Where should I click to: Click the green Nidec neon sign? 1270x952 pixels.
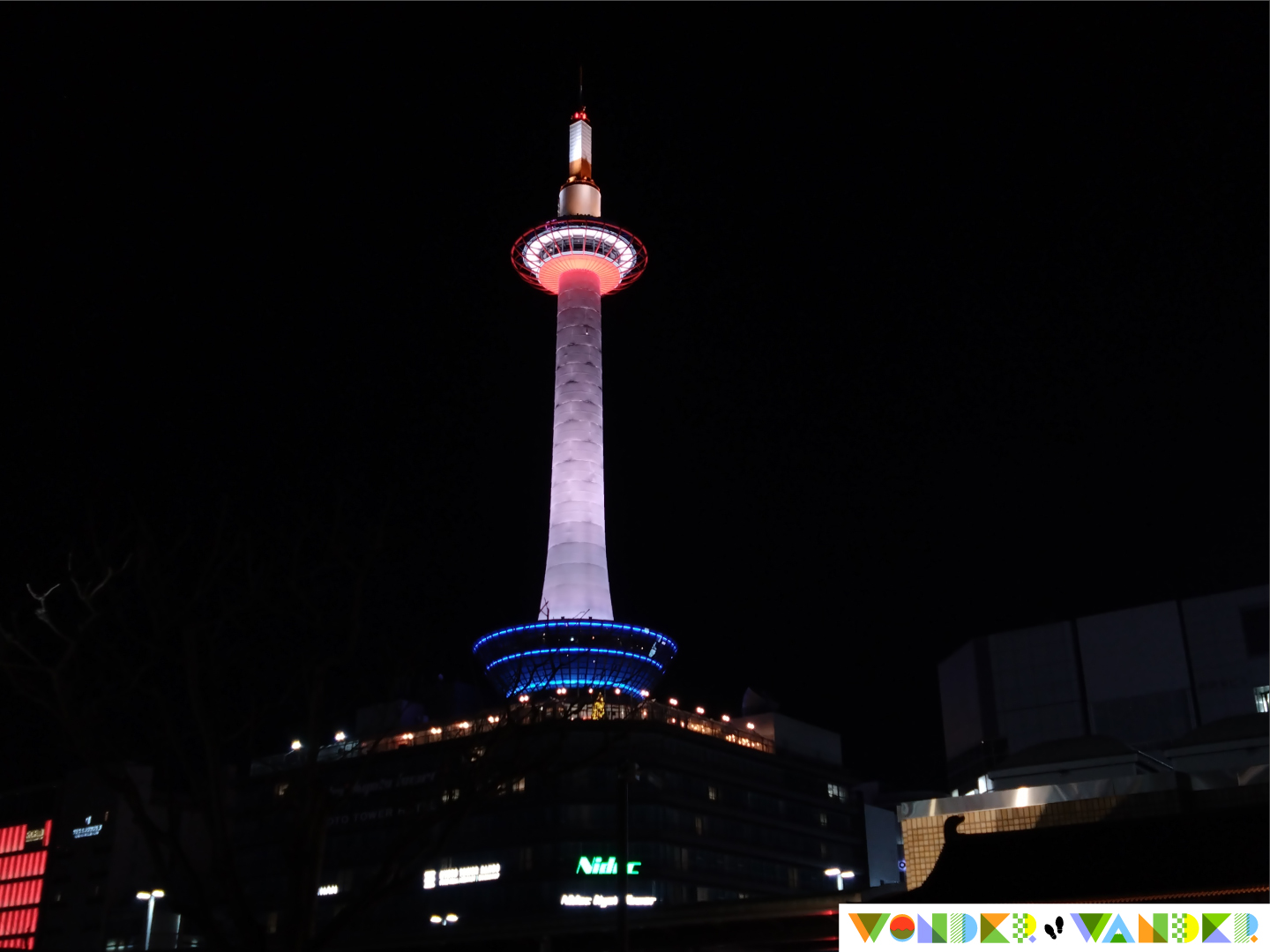pos(608,866)
